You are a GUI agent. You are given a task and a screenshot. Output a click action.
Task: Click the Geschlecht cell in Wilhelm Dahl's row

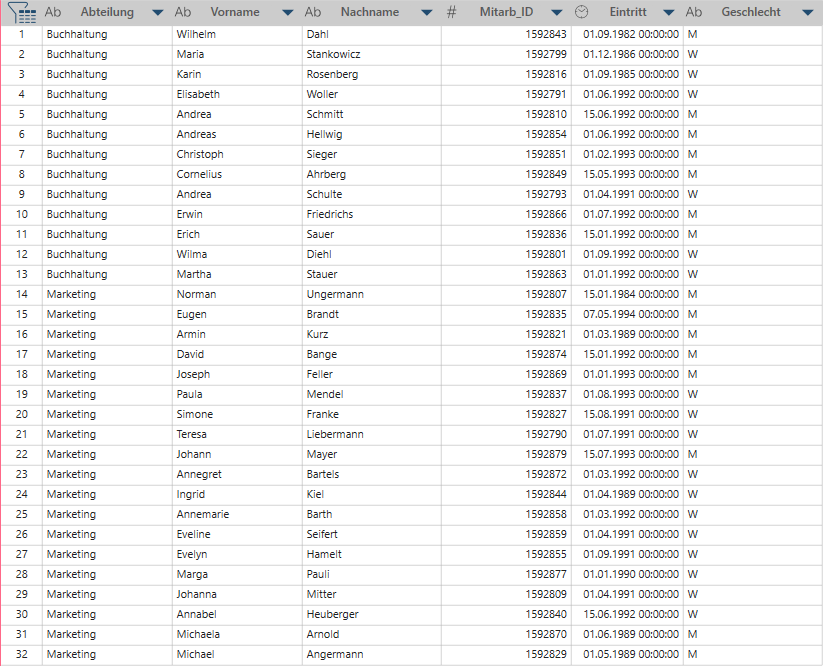(753, 34)
